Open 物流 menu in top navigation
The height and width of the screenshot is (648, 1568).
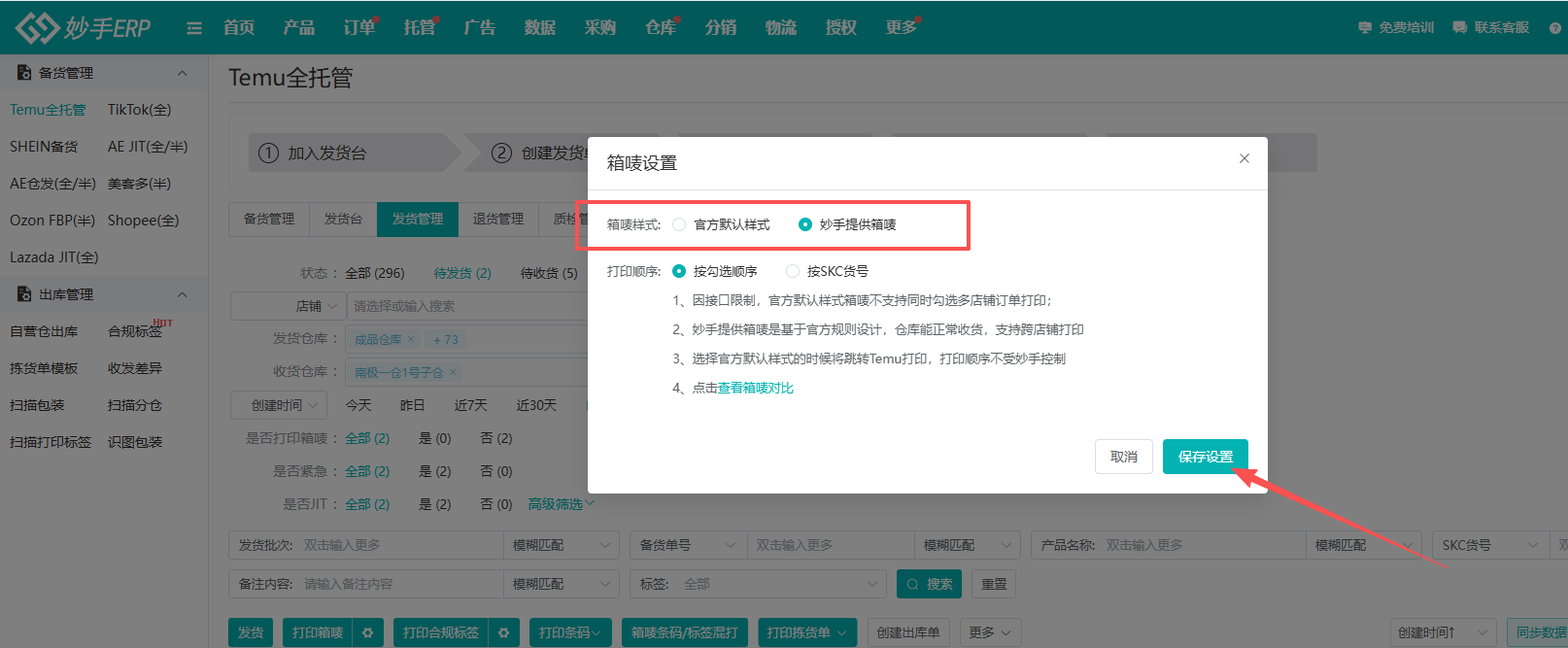[x=781, y=27]
